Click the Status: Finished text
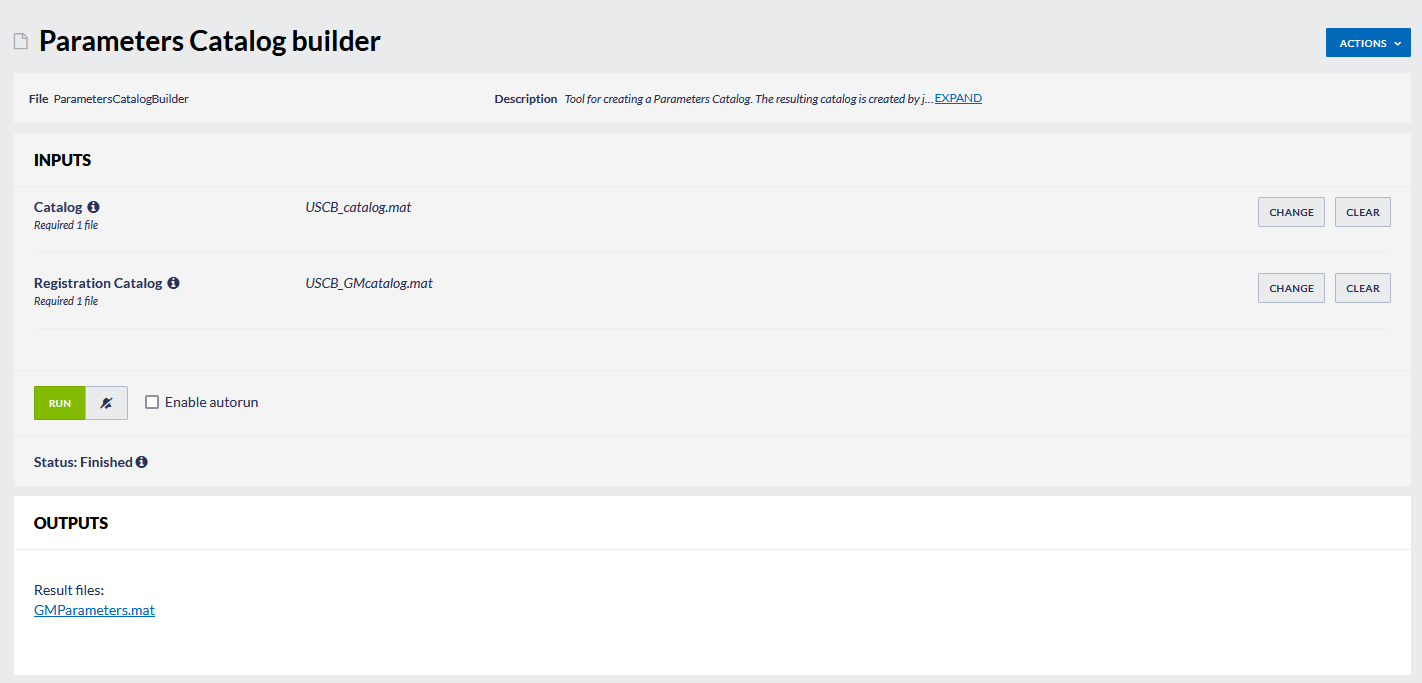The height and width of the screenshot is (683, 1422). click(x=83, y=462)
